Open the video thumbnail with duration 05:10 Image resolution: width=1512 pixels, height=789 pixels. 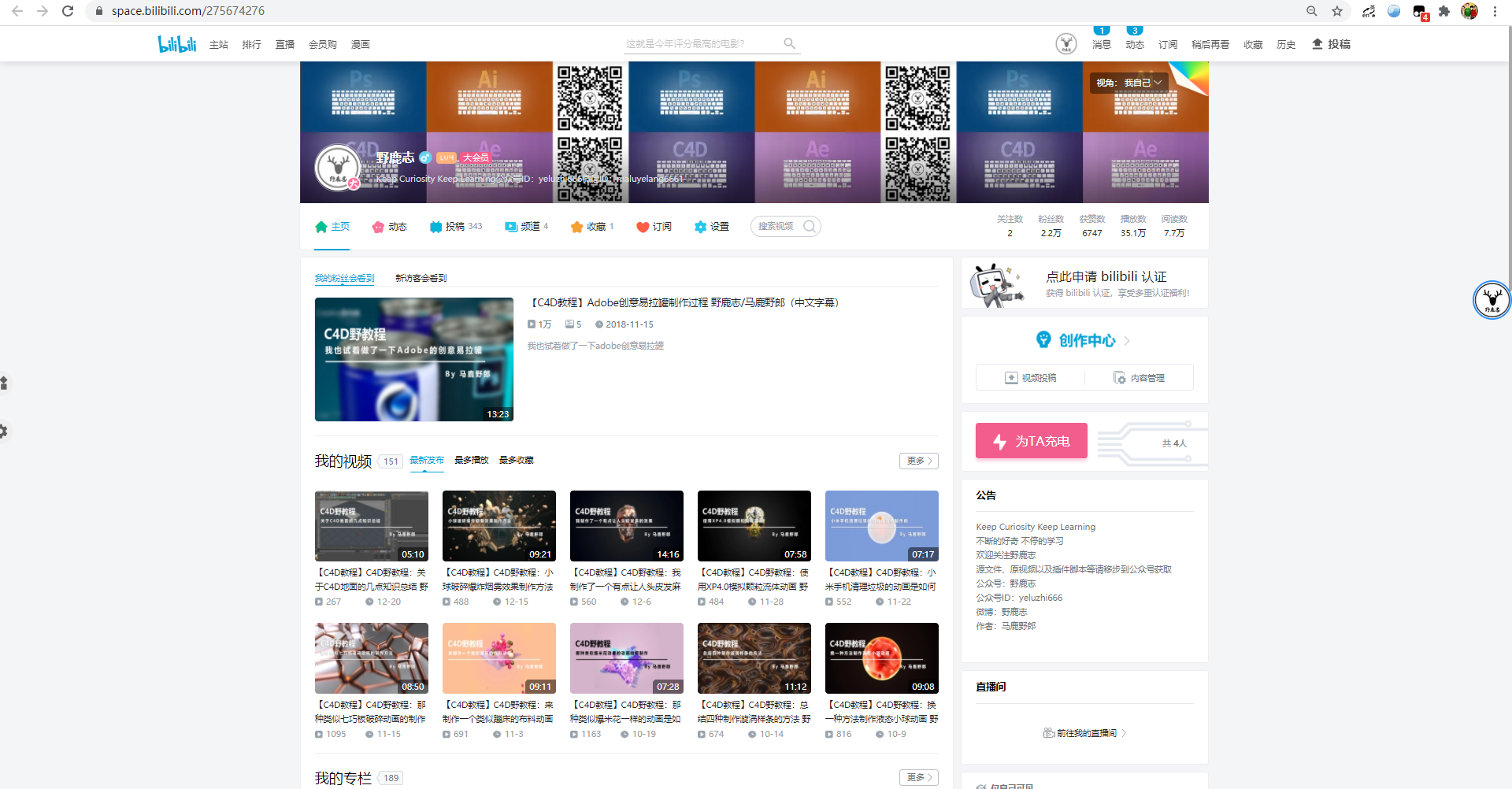(372, 526)
